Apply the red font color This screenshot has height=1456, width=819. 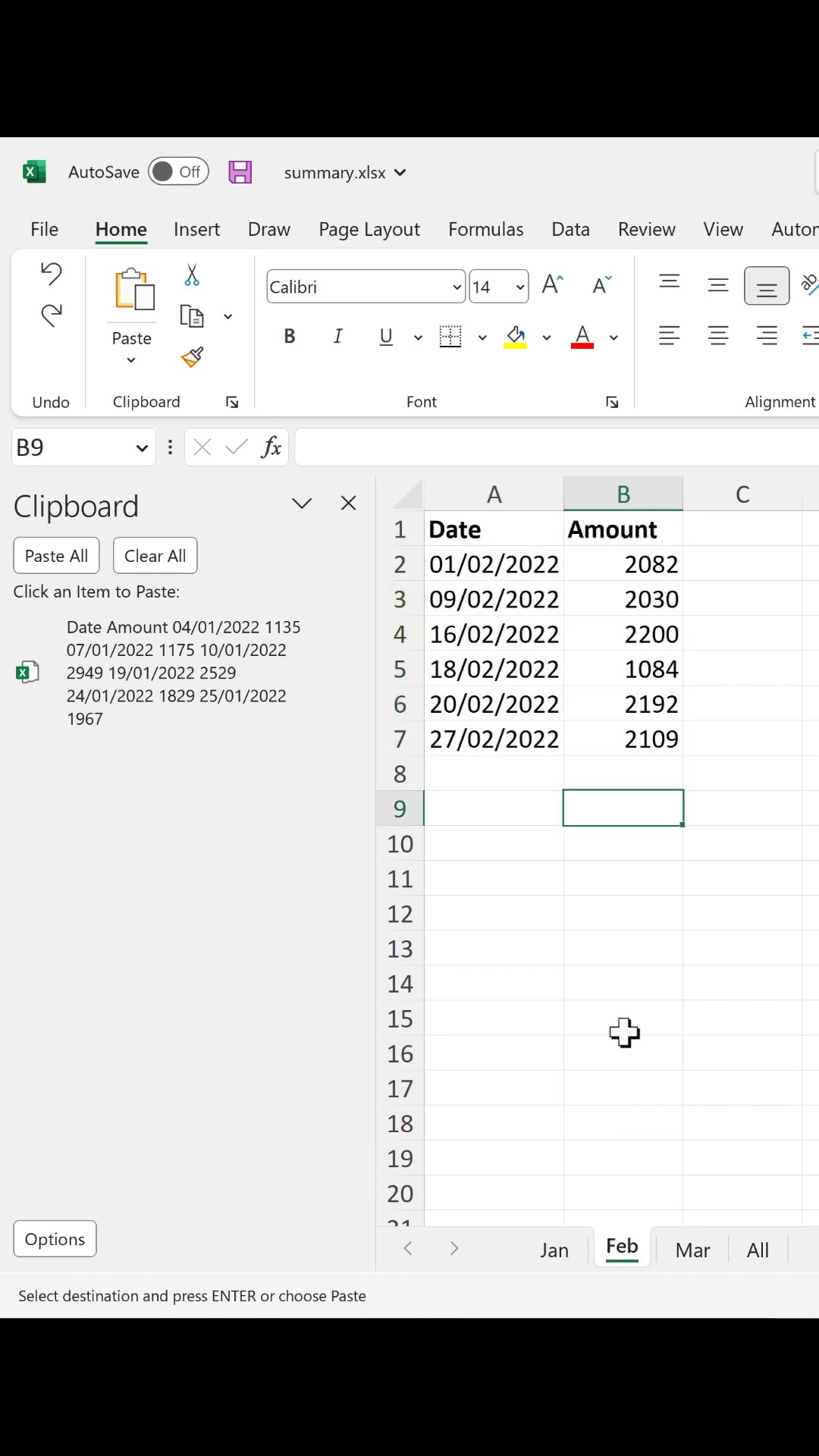click(582, 336)
